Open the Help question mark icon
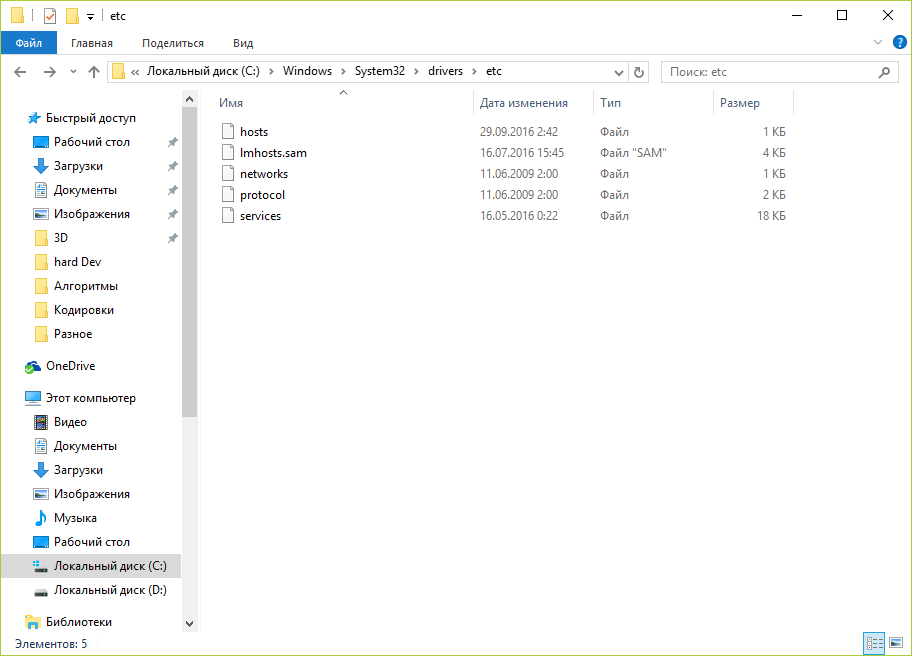The image size is (912, 656). (899, 43)
